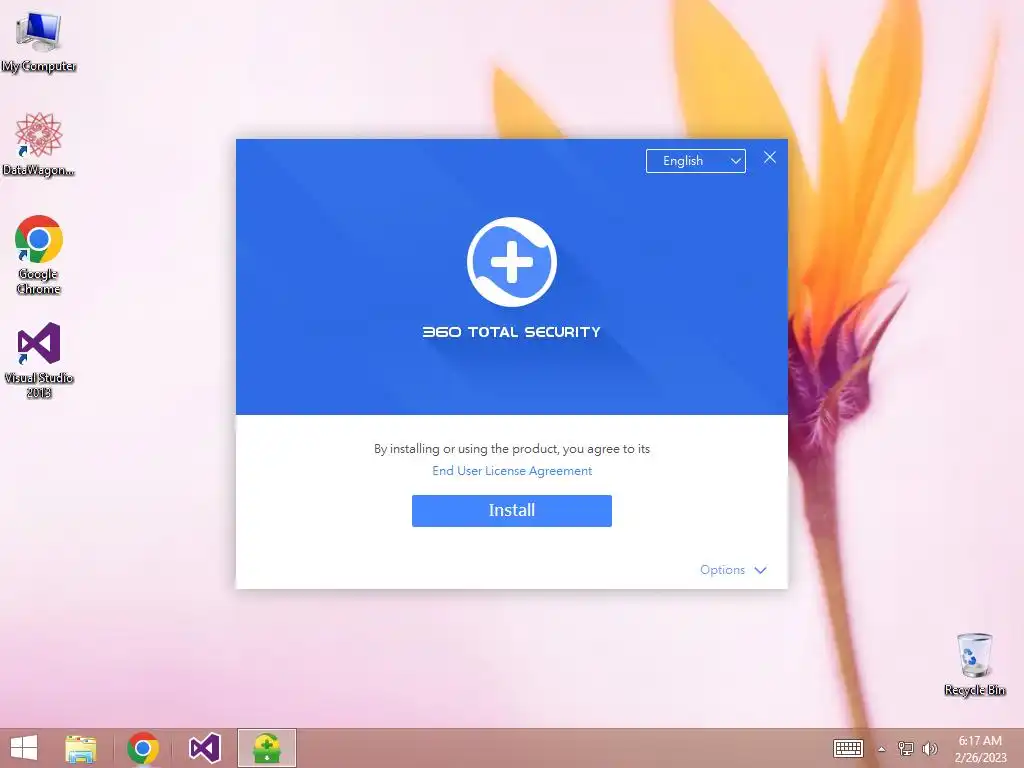The image size is (1024, 768).
Task: Show hidden system tray icons
Action: (x=882, y=749)
